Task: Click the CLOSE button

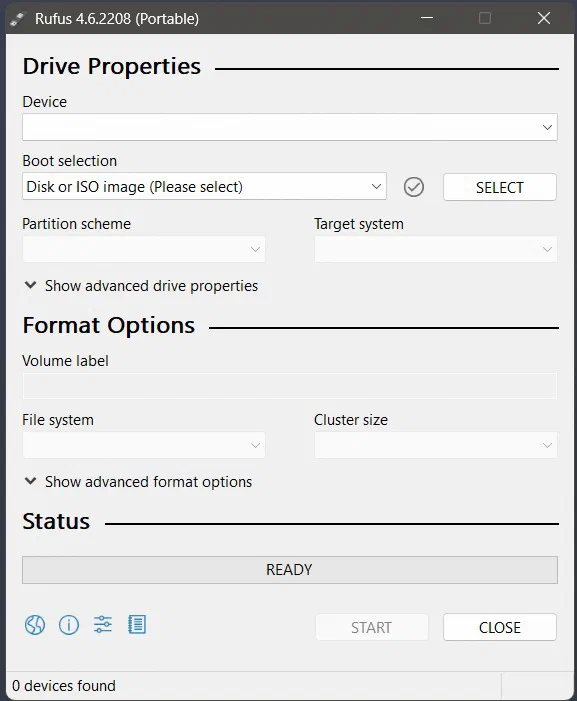Action: (x=500, y=627)
